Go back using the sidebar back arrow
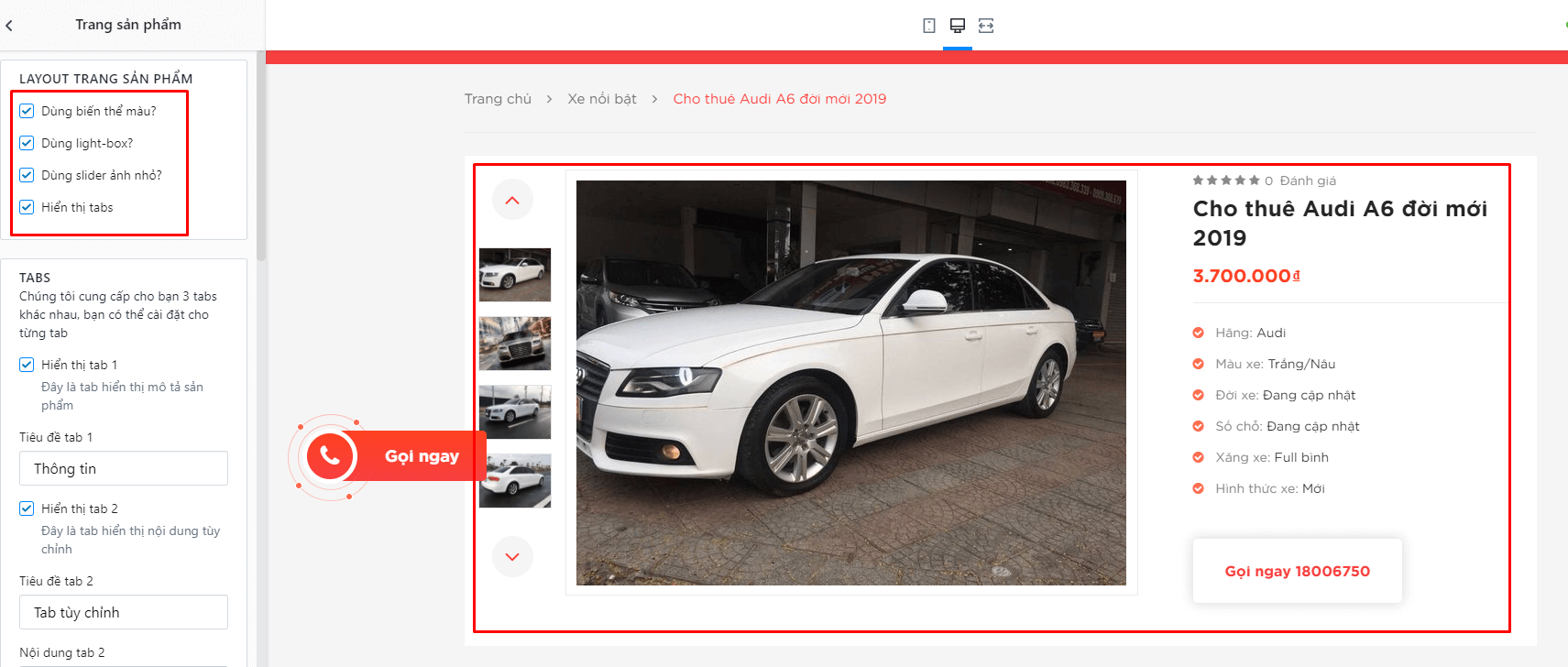This screenshot has width=1568, height=667. point(9,26)
